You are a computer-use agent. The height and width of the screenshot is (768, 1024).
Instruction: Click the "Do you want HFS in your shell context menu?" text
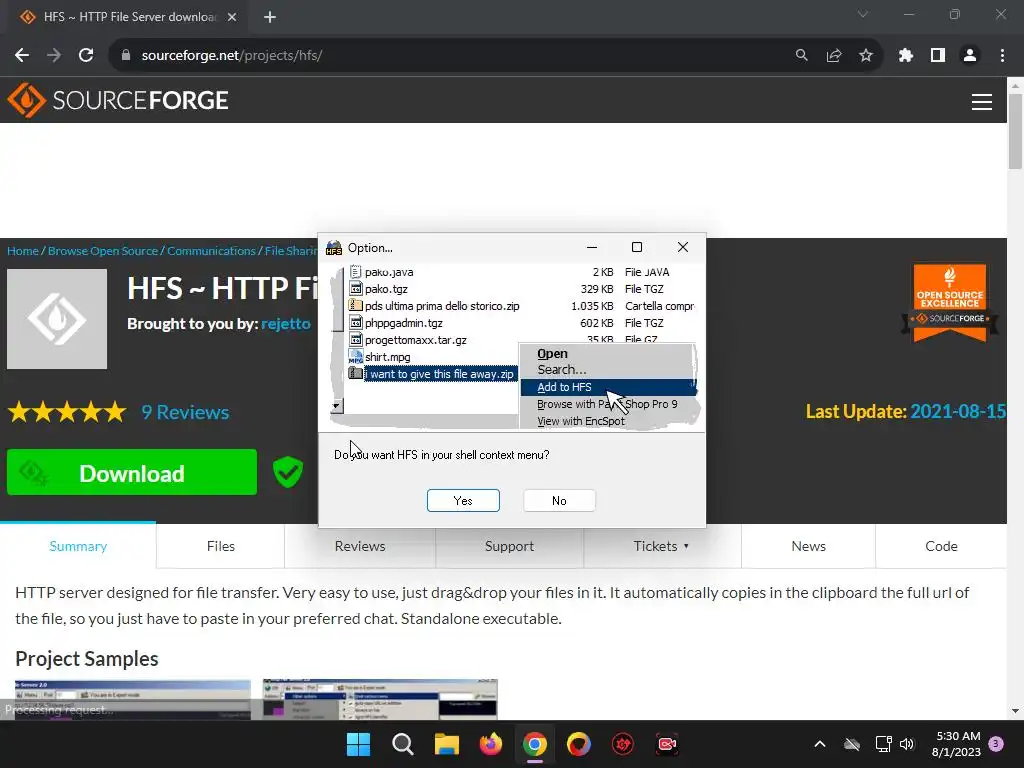pos(441,455)
